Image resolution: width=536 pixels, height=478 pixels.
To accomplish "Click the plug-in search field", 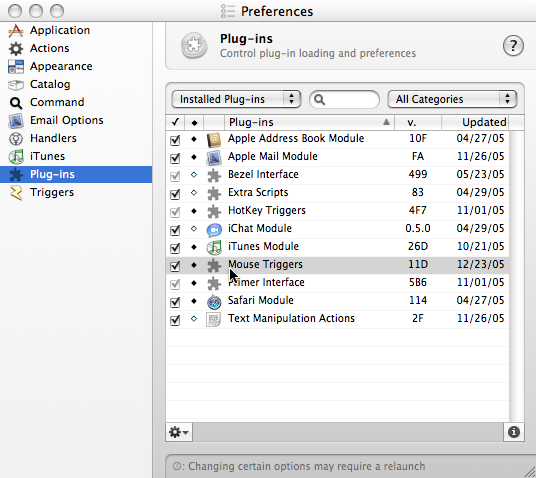I will (344, 99).
